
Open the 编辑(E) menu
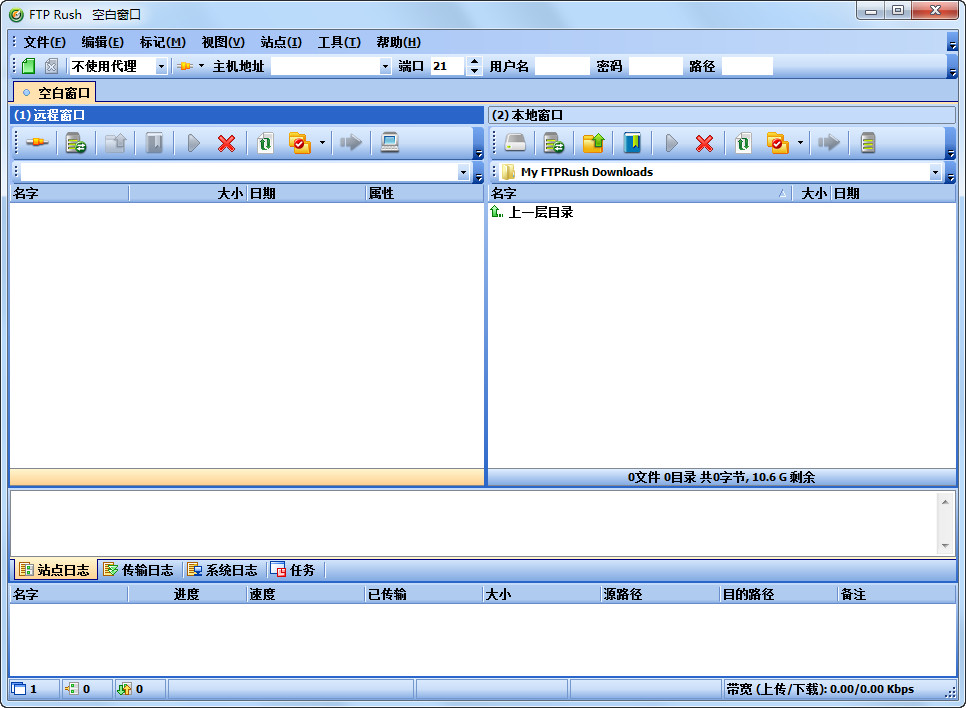pyautogui.click(x=102, y=43)
